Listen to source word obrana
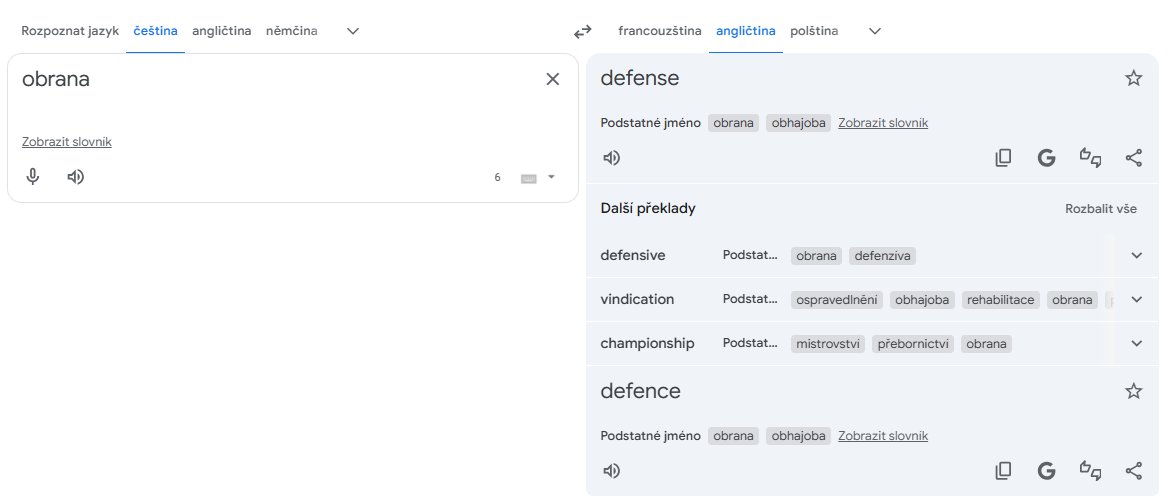 point(76,177)
